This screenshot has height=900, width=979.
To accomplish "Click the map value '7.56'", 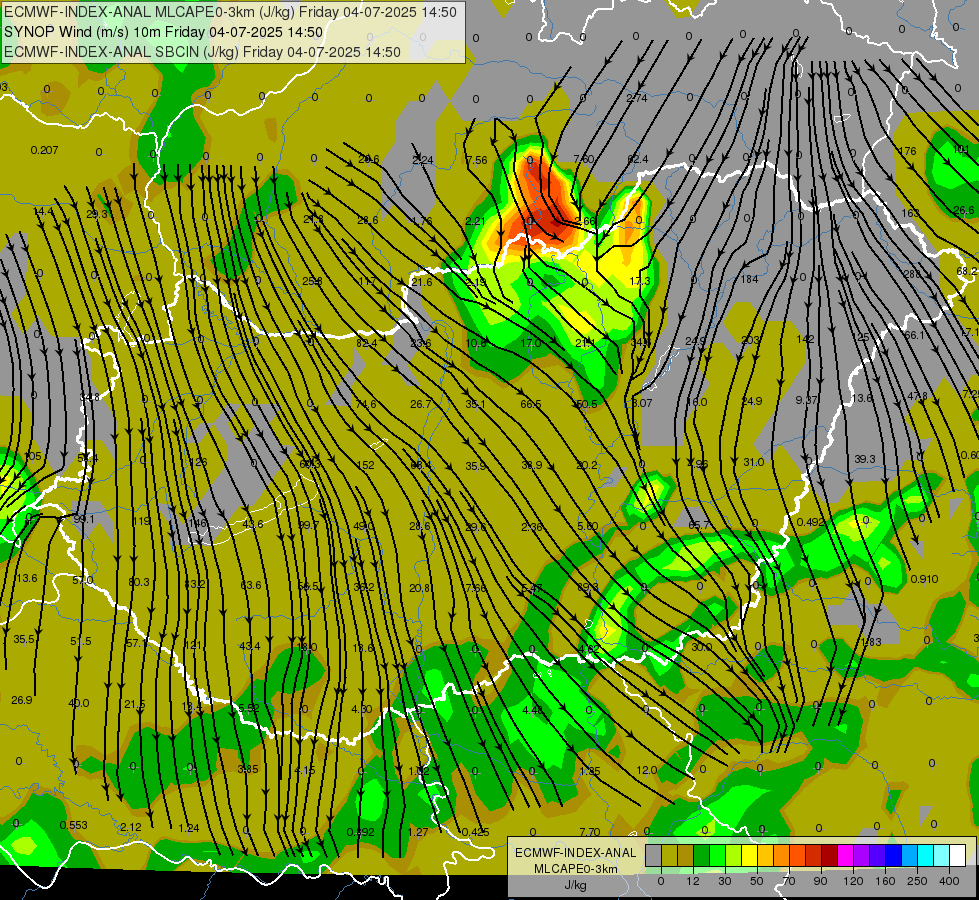I will pos(476,161).
